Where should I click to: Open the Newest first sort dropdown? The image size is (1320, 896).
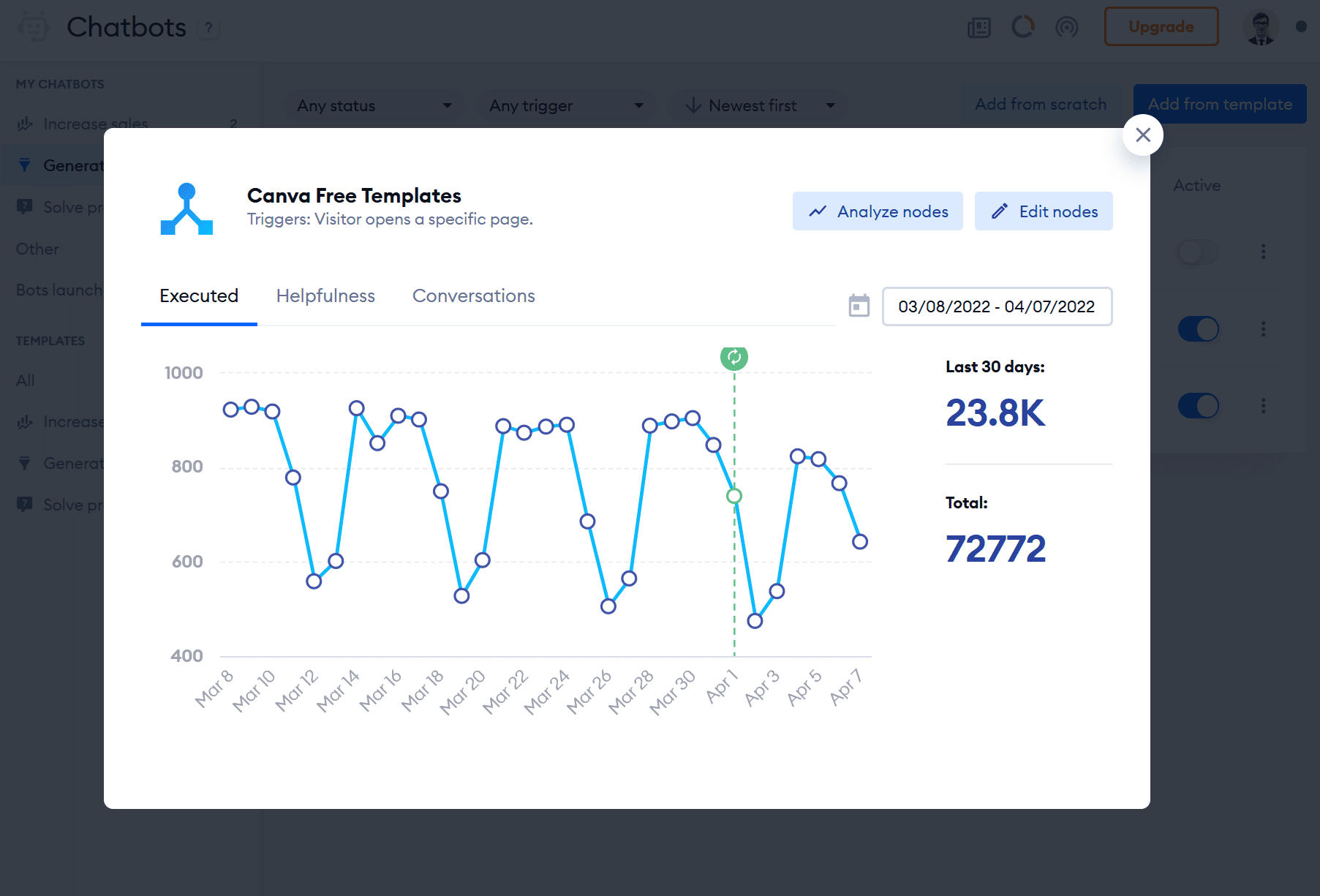(x=758, y=106)
